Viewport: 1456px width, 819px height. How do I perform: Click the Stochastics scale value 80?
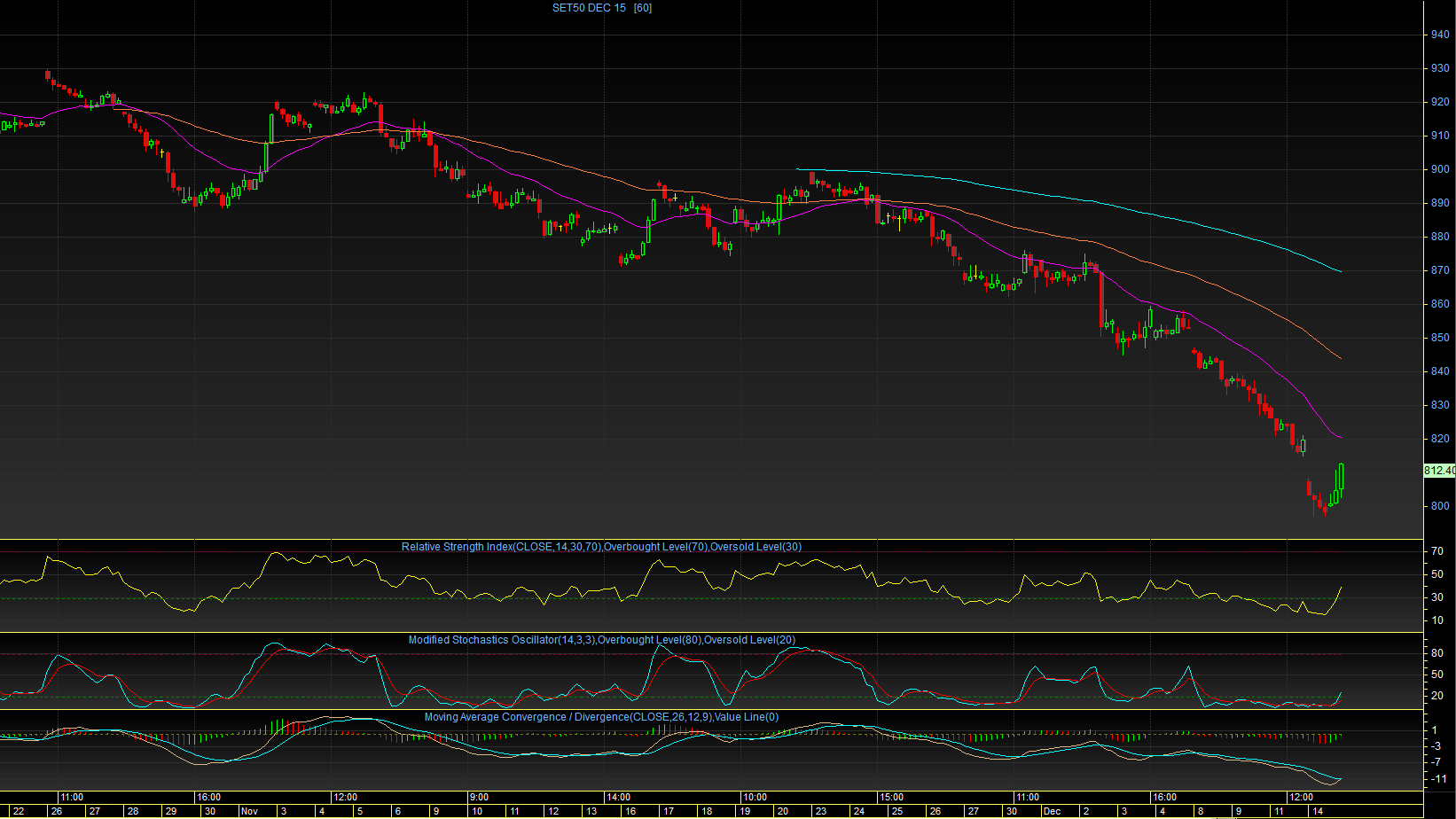[x=1436, y=653]
